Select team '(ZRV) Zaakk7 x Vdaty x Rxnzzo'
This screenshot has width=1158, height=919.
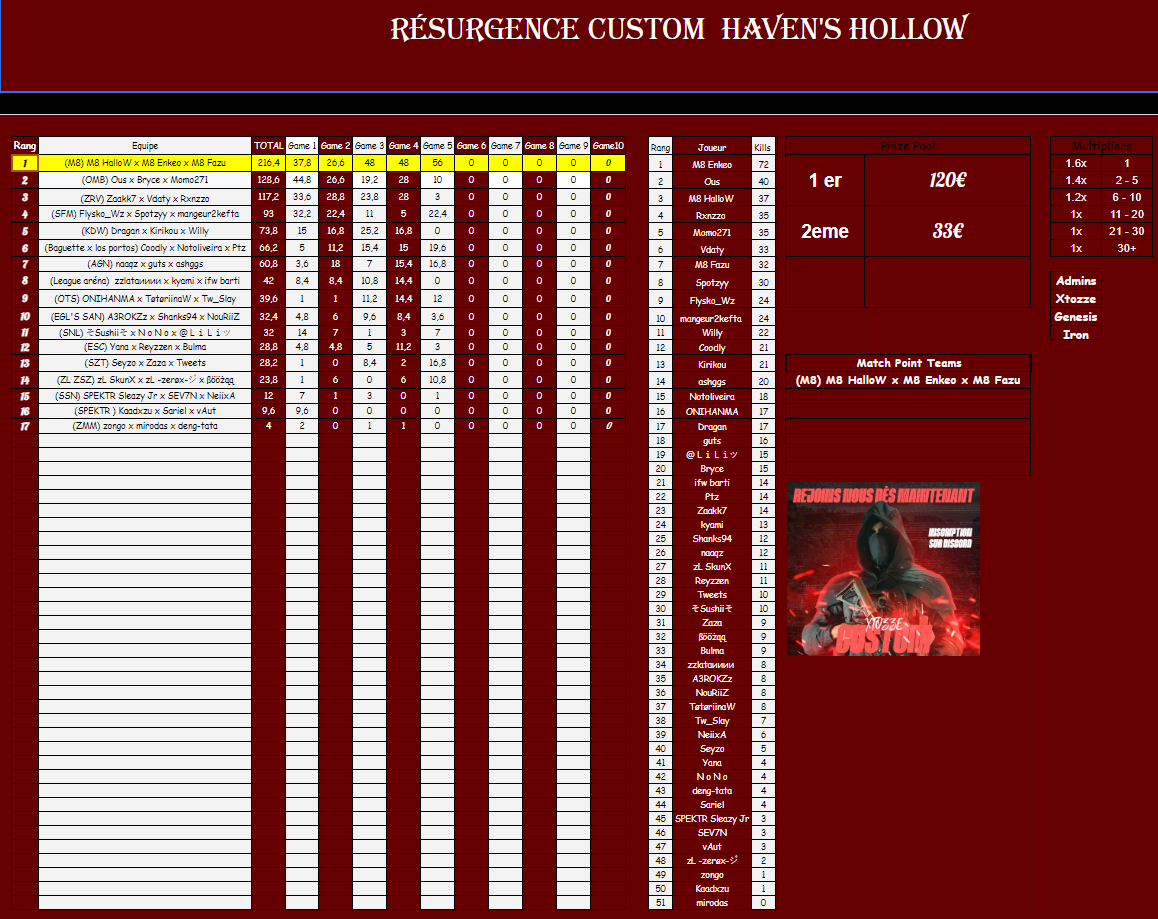tap(145, 198)
